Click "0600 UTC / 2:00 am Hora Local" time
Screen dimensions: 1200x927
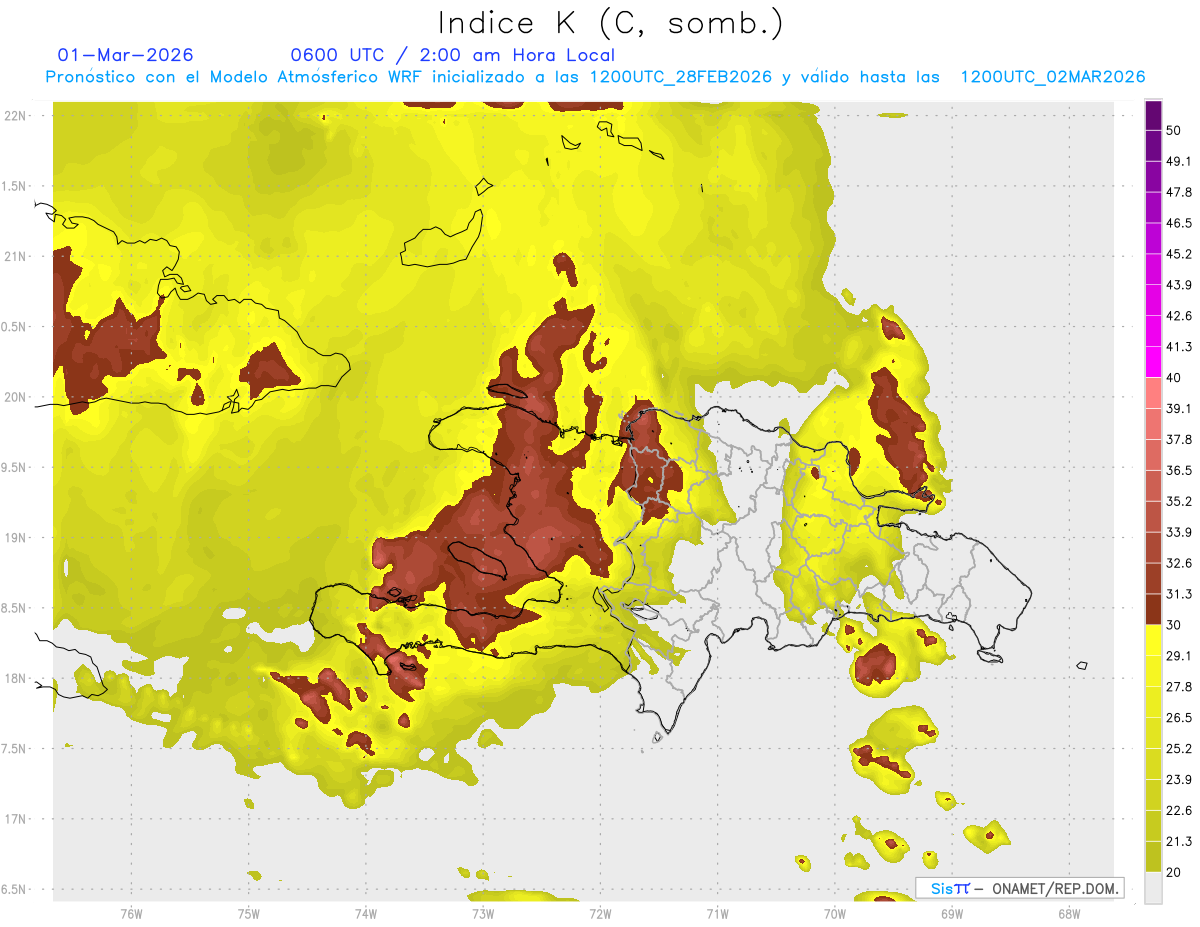tap(452, 55)
